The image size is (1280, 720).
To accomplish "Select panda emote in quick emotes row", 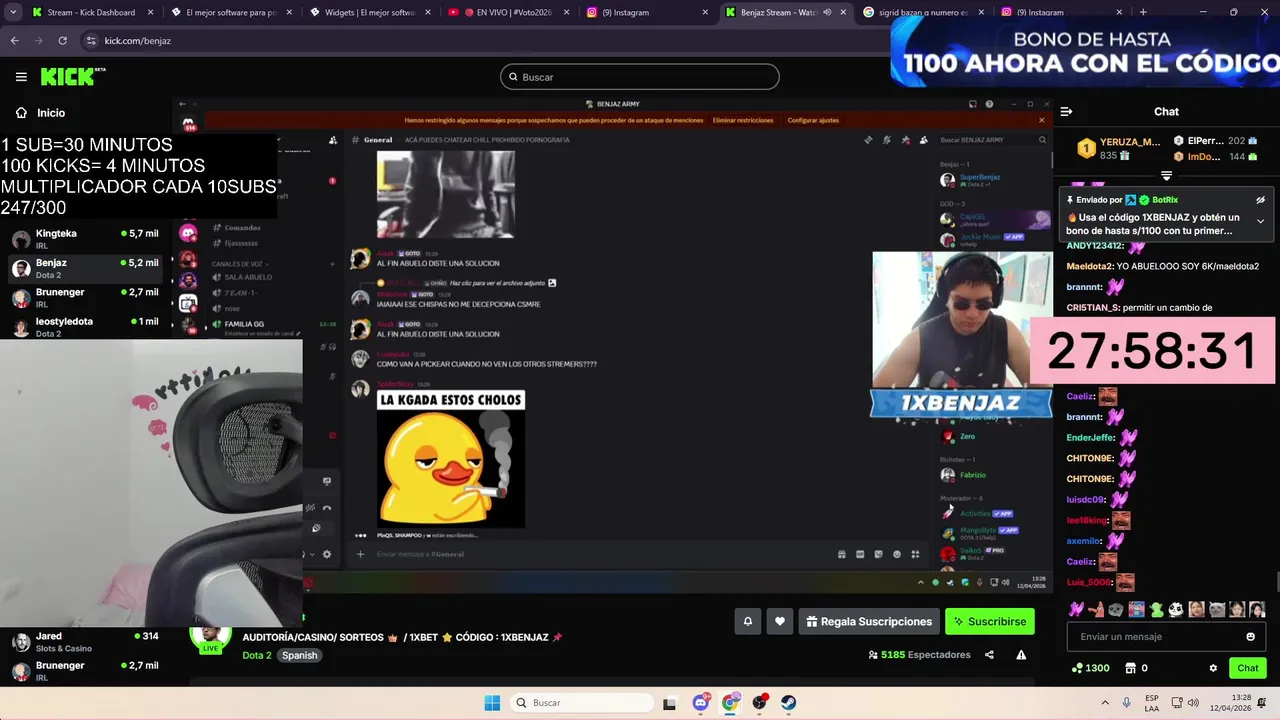I will 1176,609.
